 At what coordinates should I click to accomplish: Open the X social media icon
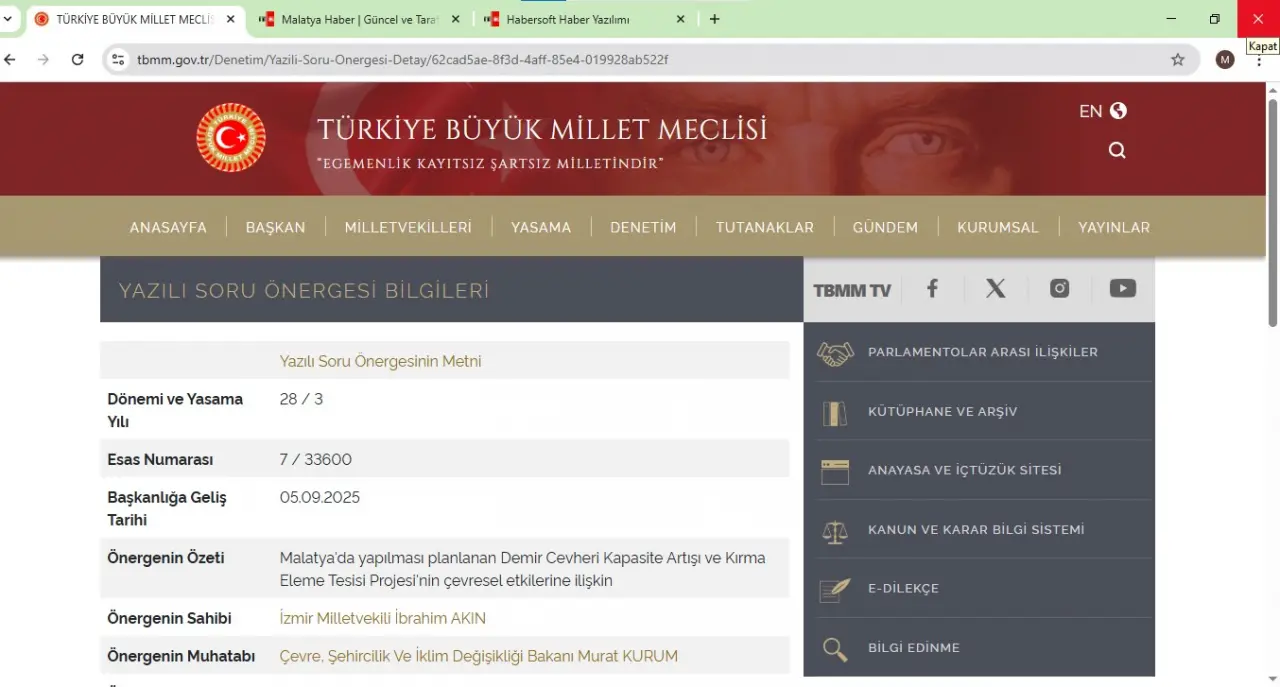(995, 289)
